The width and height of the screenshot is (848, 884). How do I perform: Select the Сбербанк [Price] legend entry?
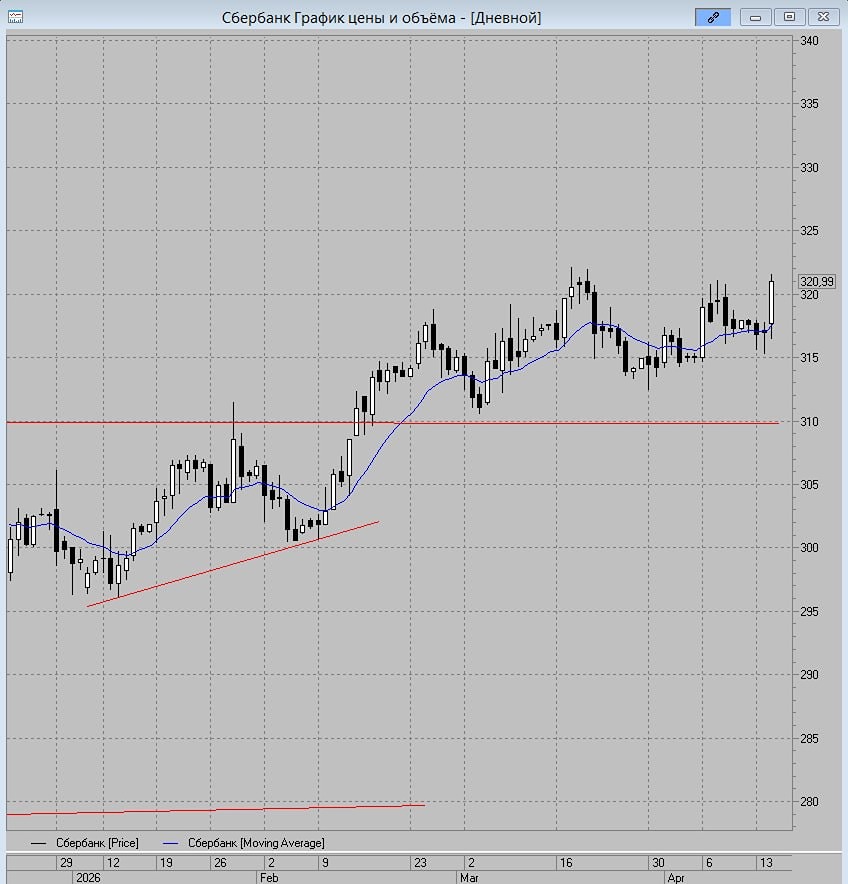[x=85, y=843]
